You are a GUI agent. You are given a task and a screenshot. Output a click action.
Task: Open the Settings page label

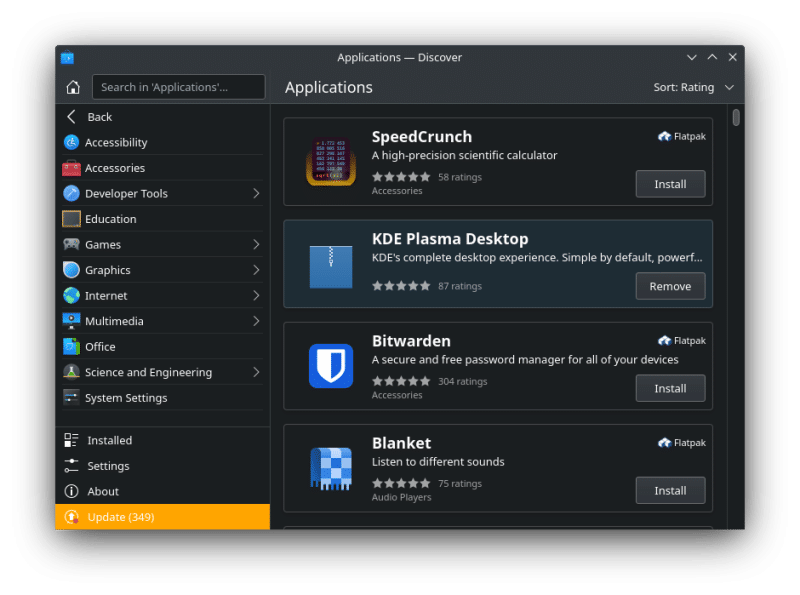108,466
